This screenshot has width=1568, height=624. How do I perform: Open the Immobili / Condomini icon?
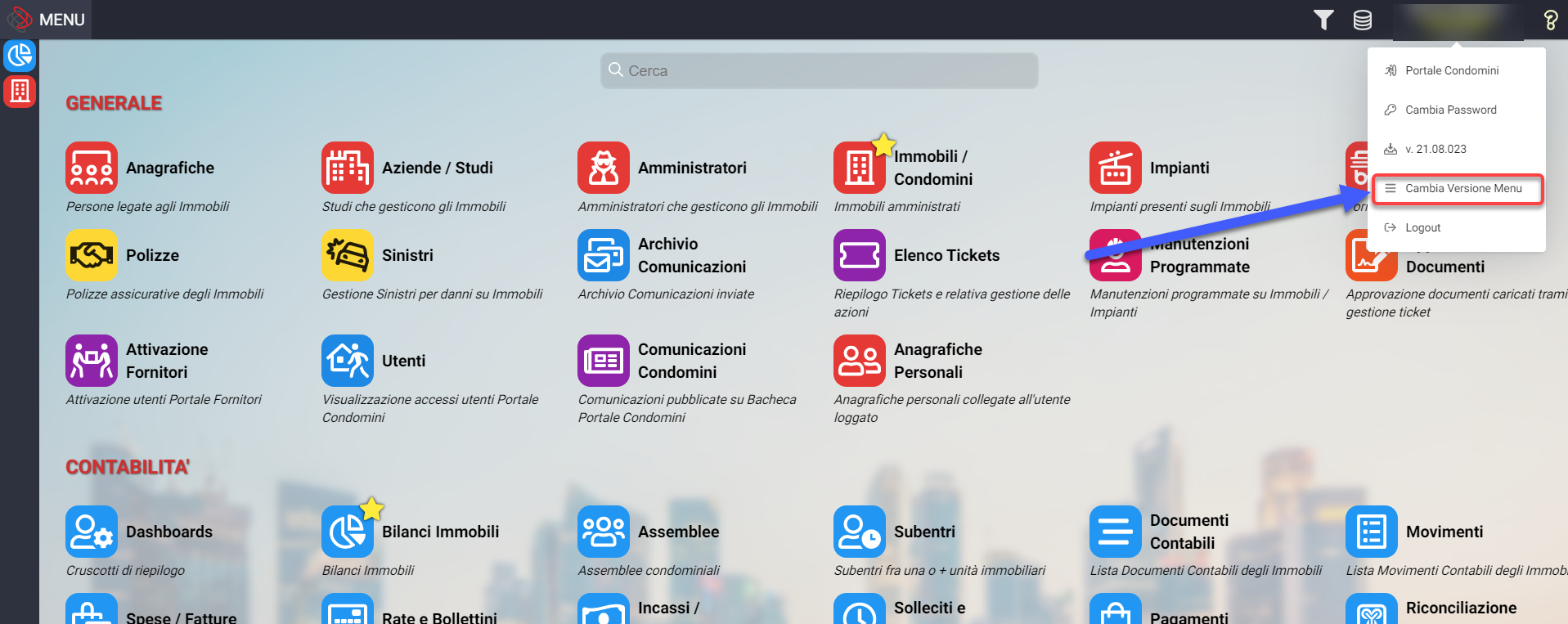(x=860, y=168)
